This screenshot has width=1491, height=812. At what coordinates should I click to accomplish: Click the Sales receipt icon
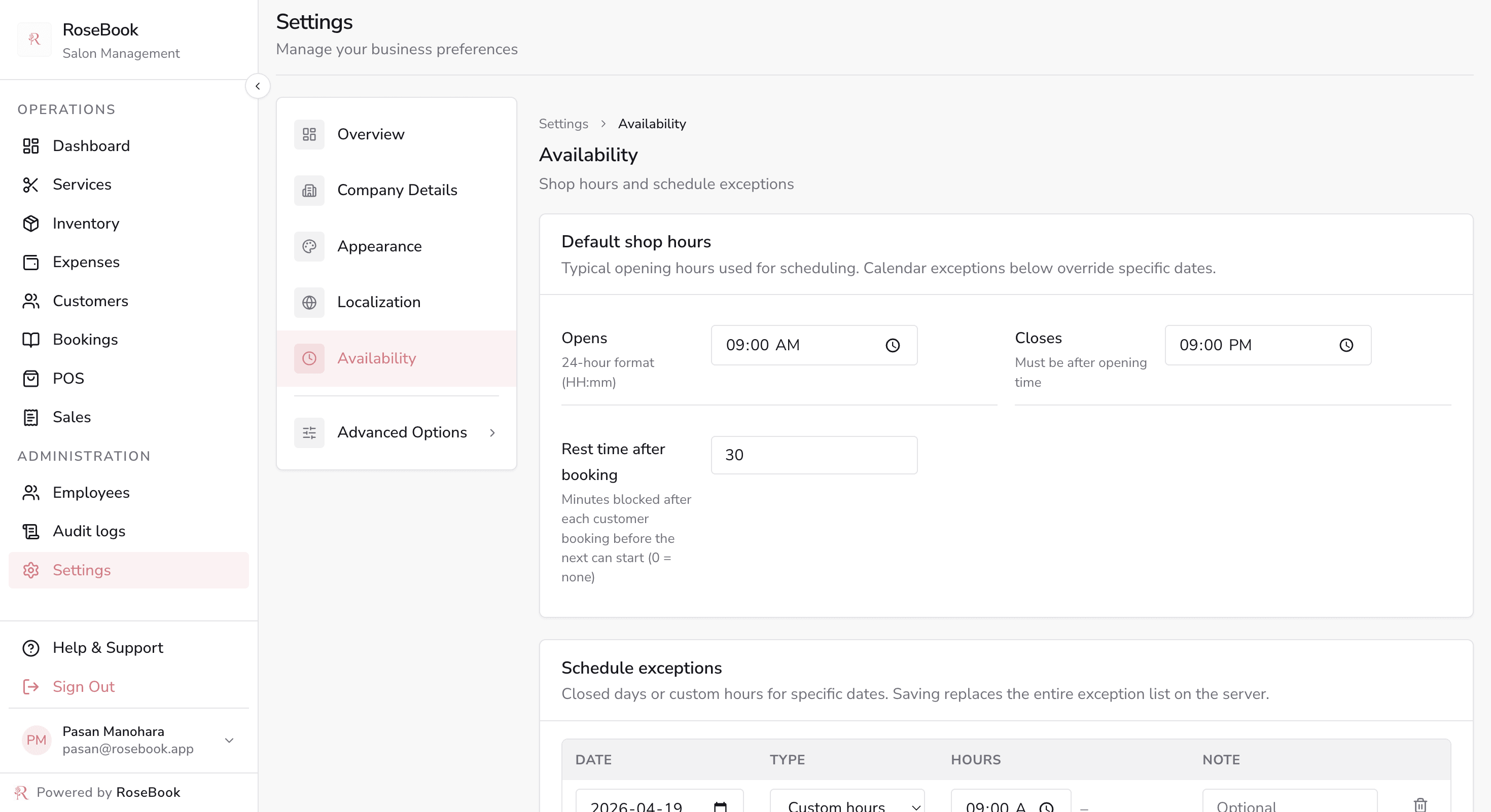click(x=30, y=417)
